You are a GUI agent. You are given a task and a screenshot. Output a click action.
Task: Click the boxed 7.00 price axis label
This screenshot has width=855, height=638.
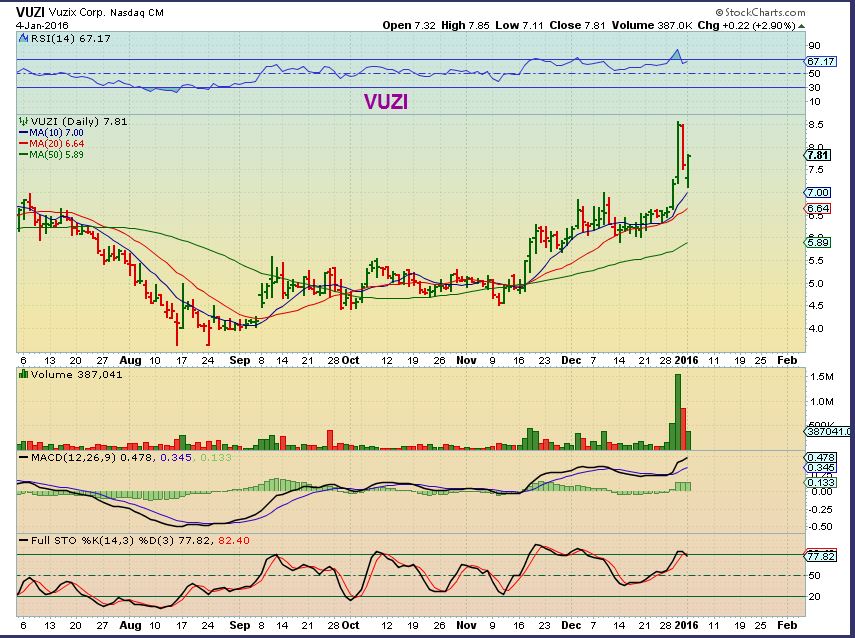818,192
